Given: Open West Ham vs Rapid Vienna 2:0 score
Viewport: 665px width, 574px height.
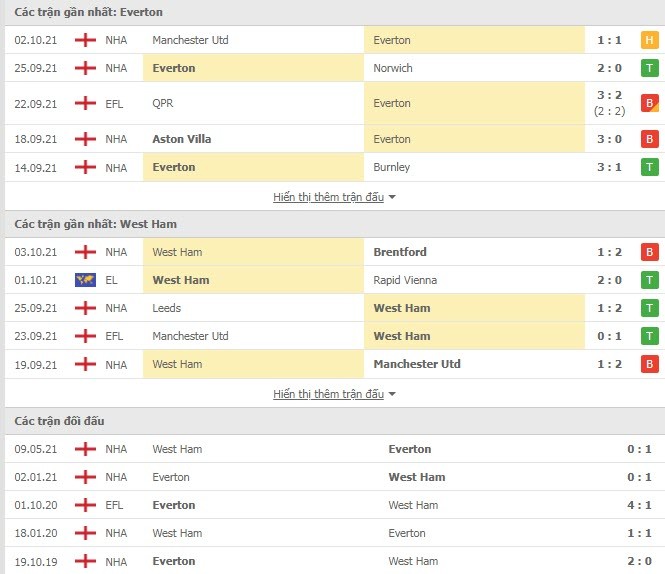Looking at the screenshot, I should pos(609,280).
